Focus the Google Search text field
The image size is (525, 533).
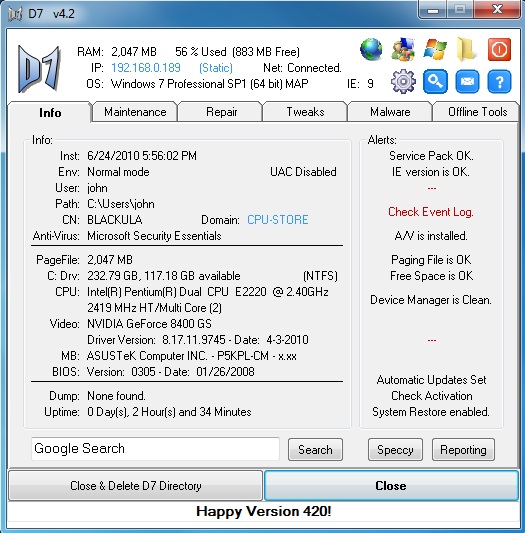tap(155, 449)
